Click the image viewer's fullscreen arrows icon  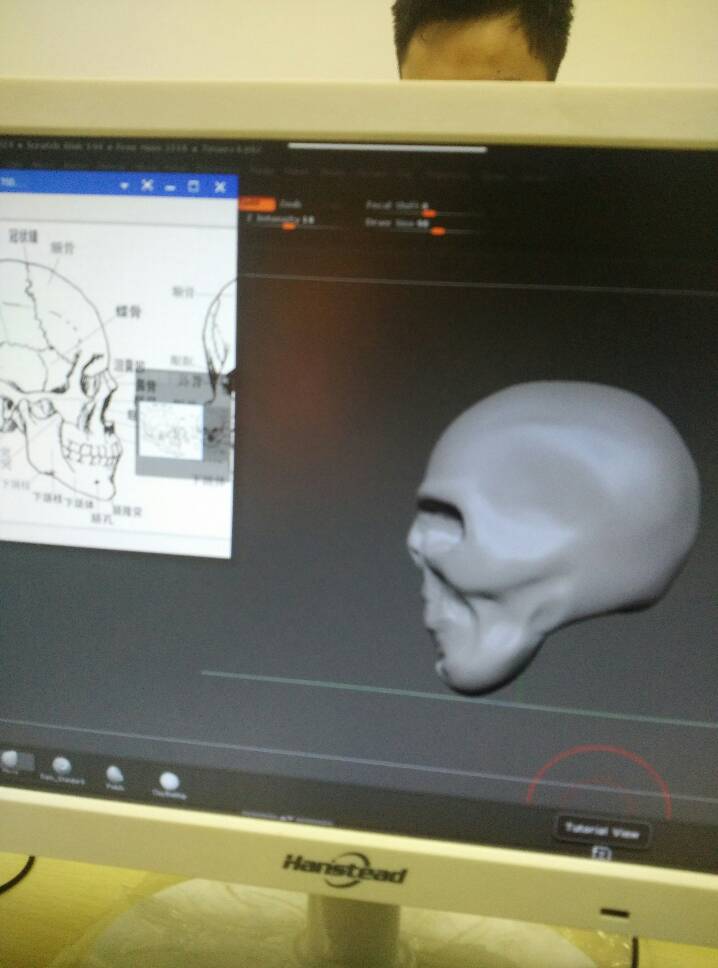[x=147, y=185]
